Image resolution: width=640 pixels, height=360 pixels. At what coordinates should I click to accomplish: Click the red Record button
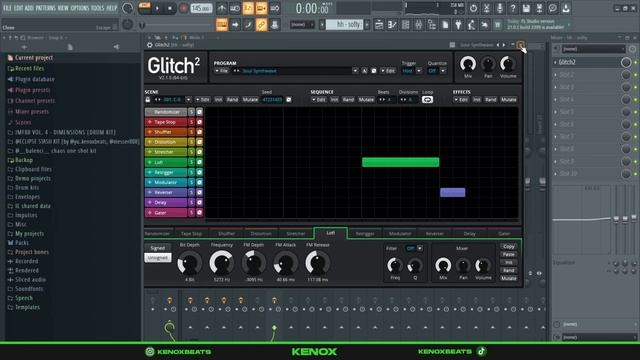click(x=184, y=8)
